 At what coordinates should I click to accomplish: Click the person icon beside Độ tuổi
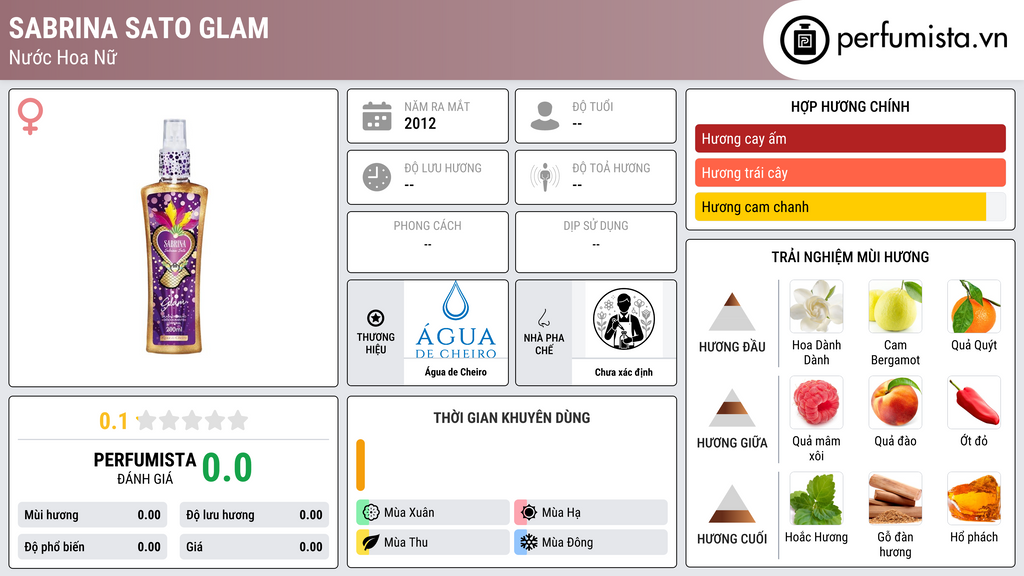click(x=545, y=116)
